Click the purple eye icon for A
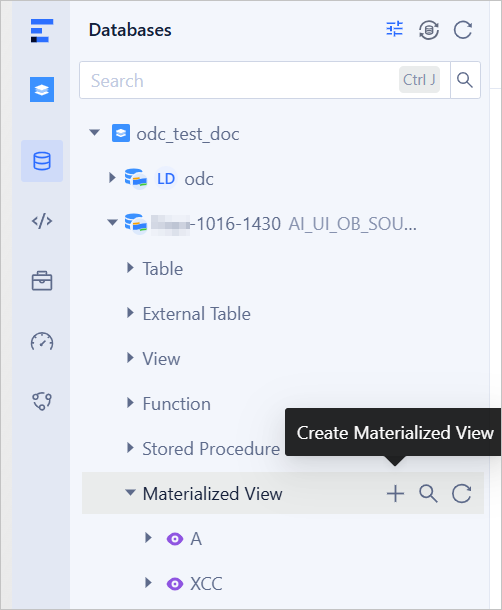 coord(175,539)
